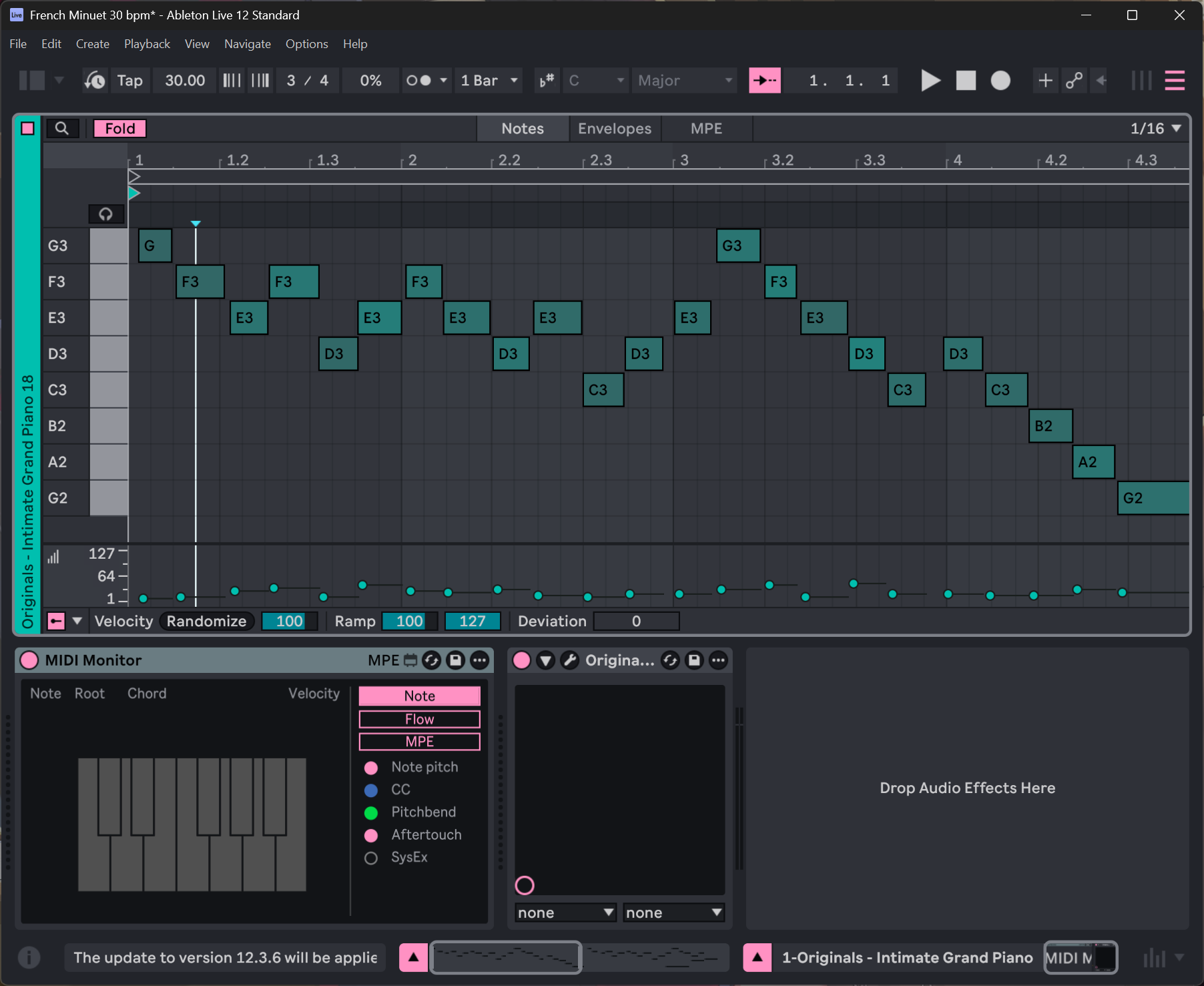This screenshot has height=986, width=1204.
Task: Turn off the Intimate Grand Piano instrument
Action: (x=523, y=660)
